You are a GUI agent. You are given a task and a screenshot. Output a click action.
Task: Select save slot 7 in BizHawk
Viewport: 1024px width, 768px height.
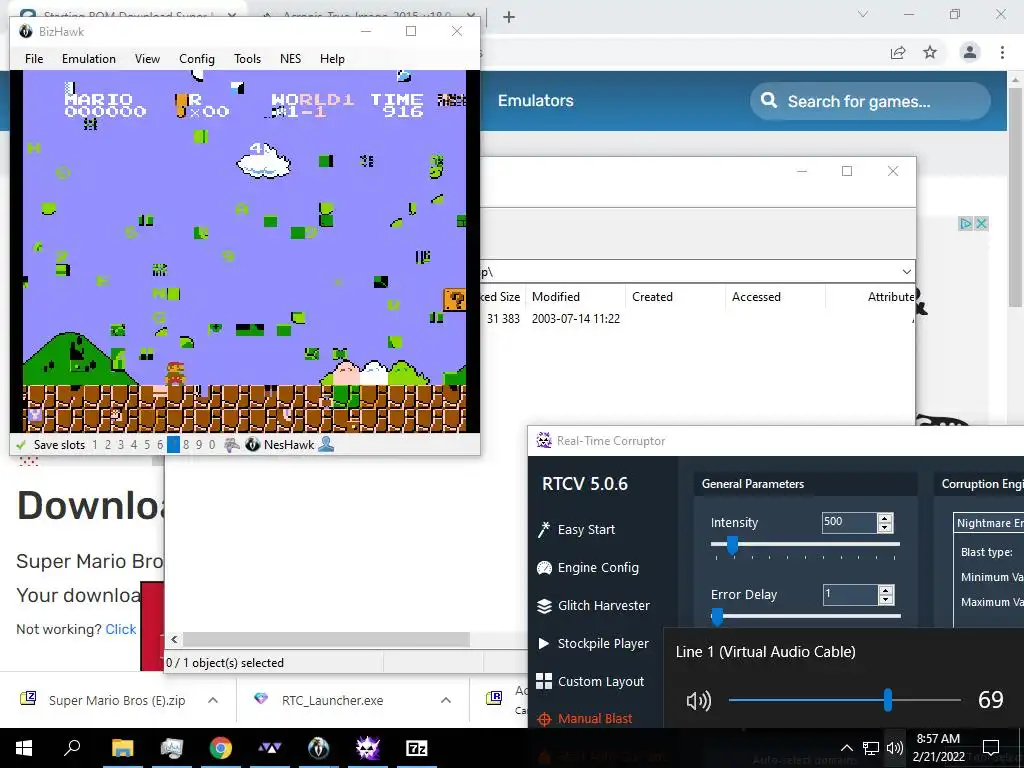pyautogui.click(x=173, y=445)
